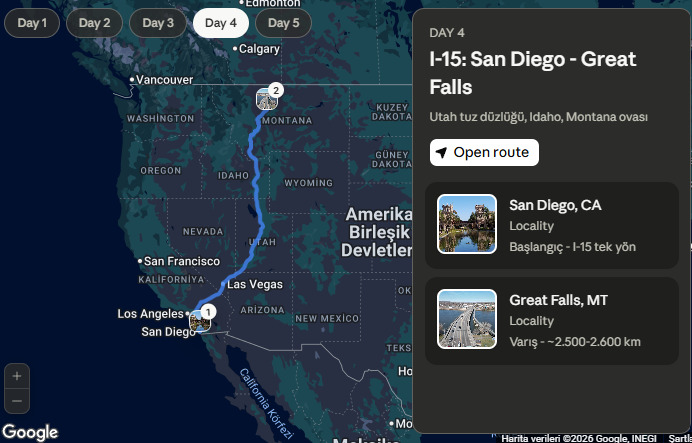Select the Great Falls, MT stop card

(x=552, y=321)
